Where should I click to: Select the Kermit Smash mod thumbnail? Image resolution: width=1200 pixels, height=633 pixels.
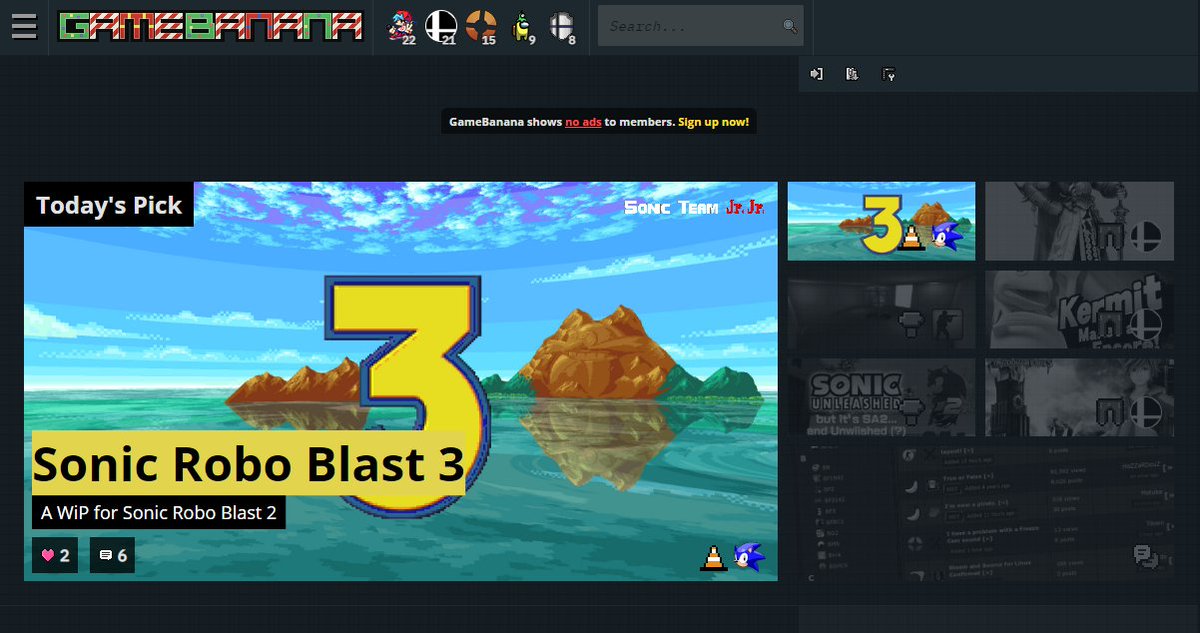[1079, 309]
